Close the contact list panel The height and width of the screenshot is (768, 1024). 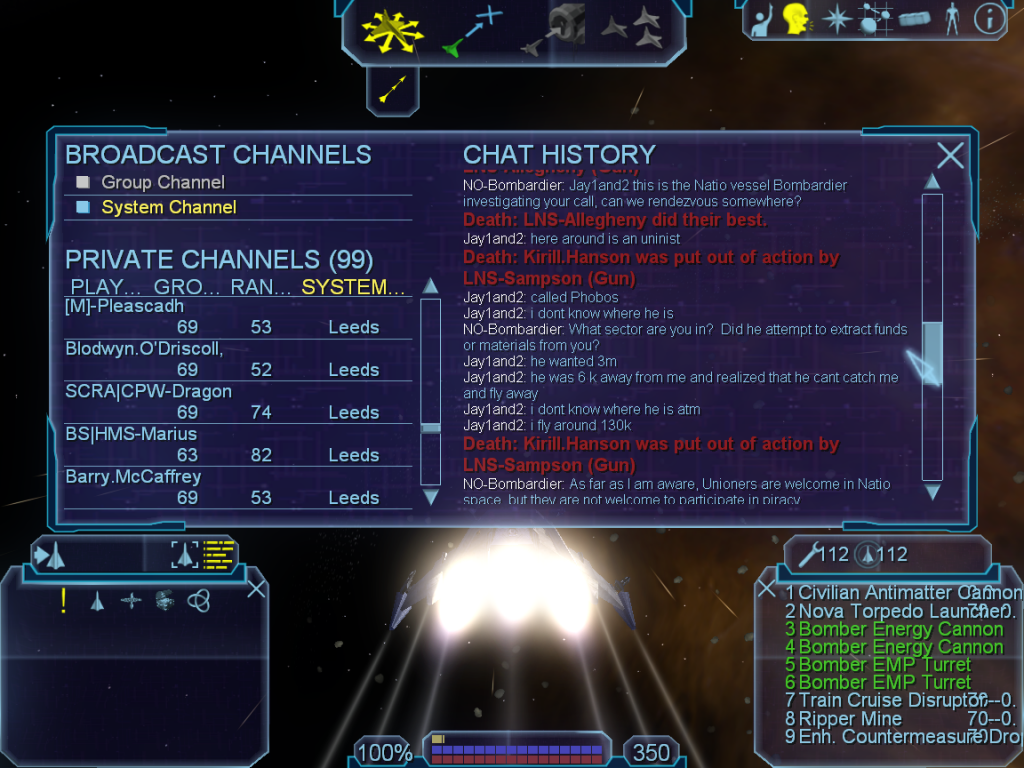click(x=257, y=589)
